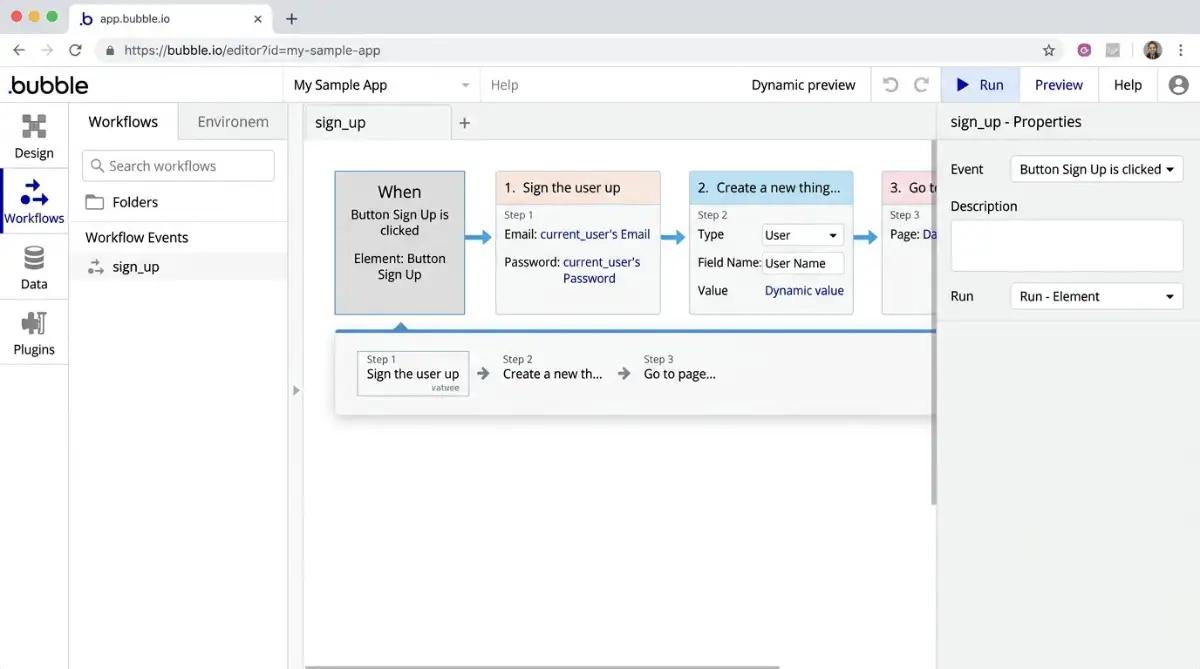Open the Design section in sidebar
The image size is (1200, 669).
point(34,135)
